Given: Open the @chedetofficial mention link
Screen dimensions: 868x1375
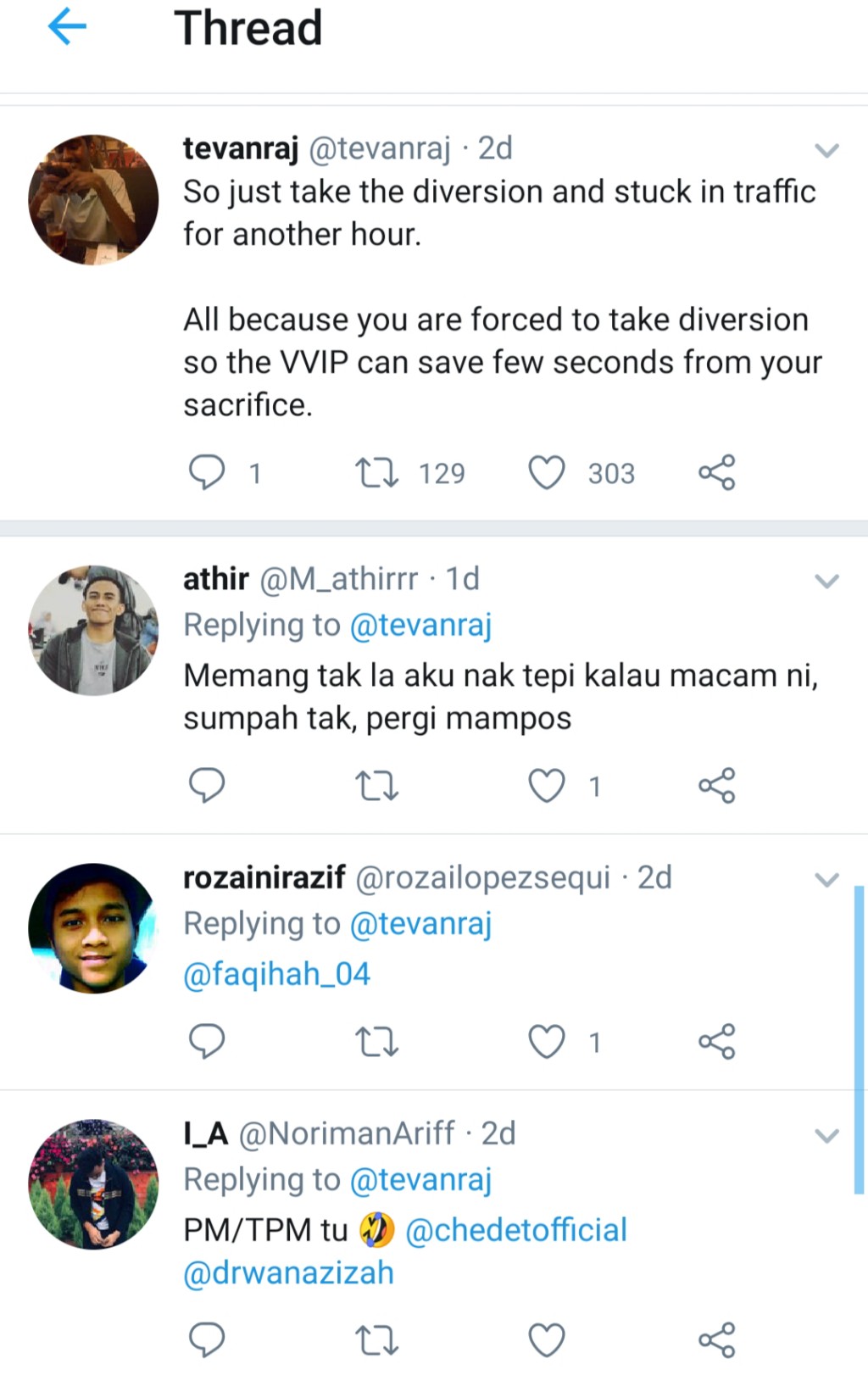Looking at the screenshot, I should point(516,1230).
